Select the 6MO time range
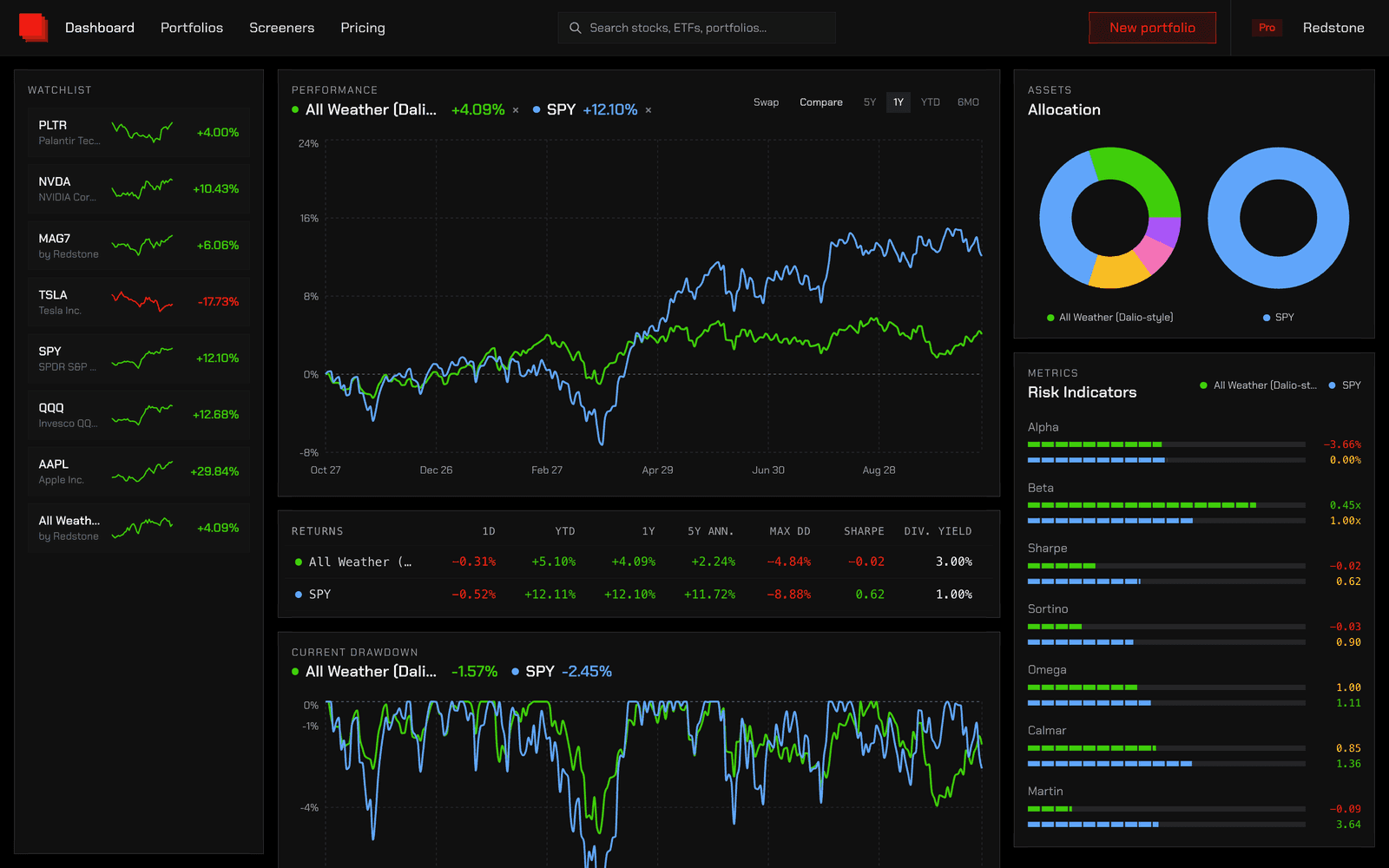The height and width of the screenshot is (868, 1389). tap(968, 102)
